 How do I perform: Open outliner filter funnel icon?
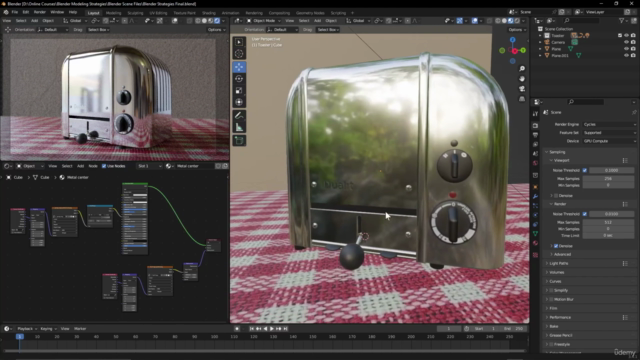[x=622, y=20]
